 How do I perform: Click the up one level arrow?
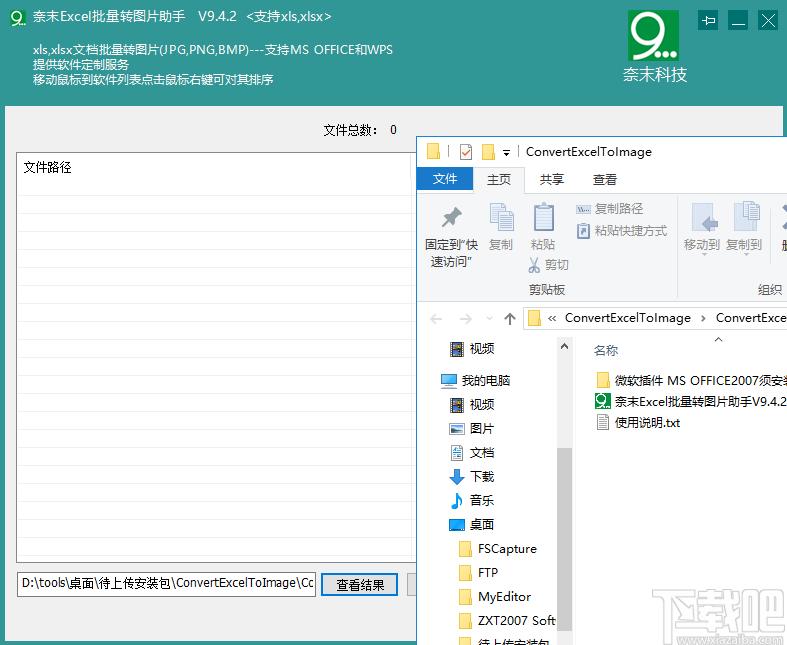pyautogui.click(x=510, y=319)
